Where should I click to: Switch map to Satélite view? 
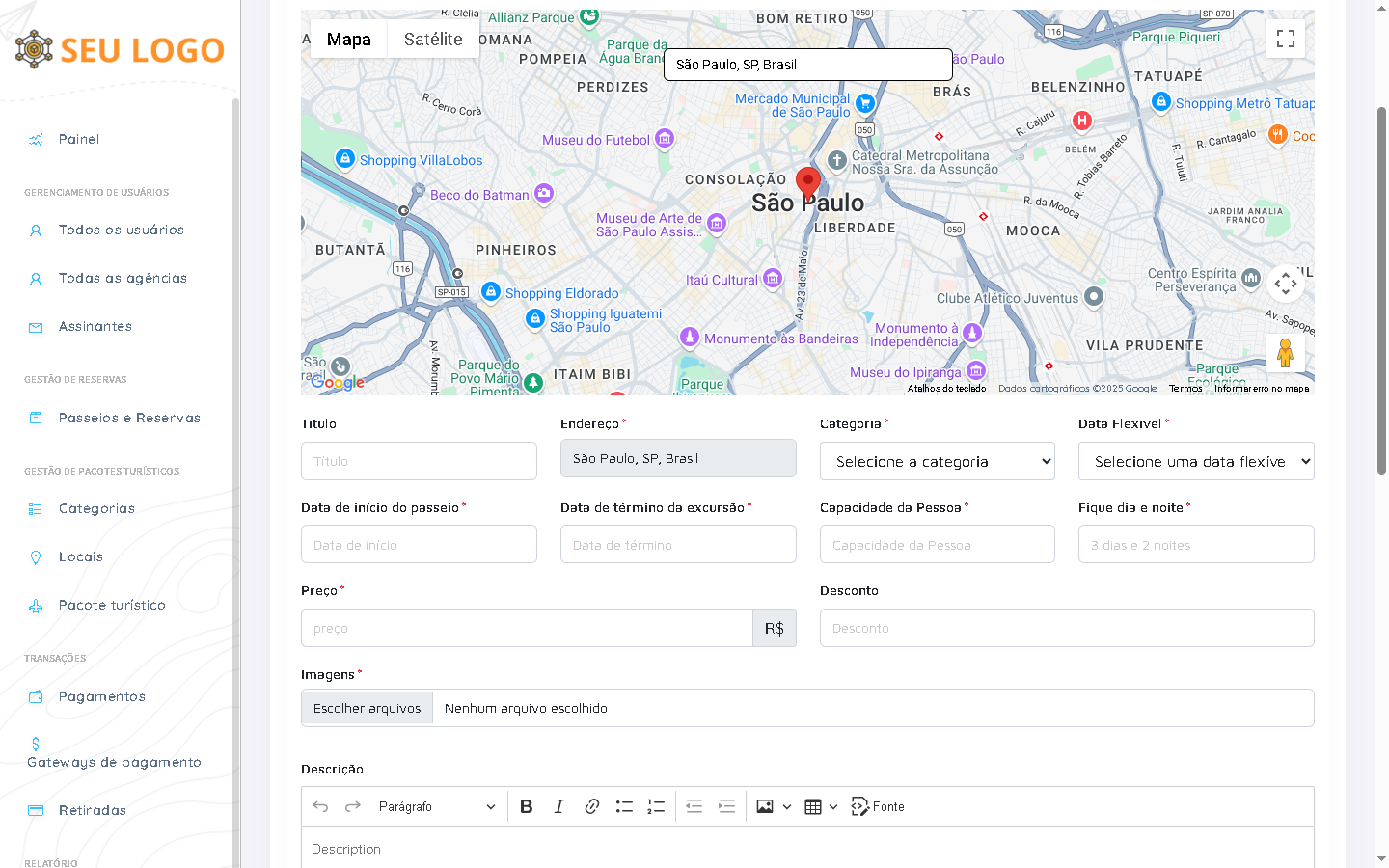(x=433, y=40)
